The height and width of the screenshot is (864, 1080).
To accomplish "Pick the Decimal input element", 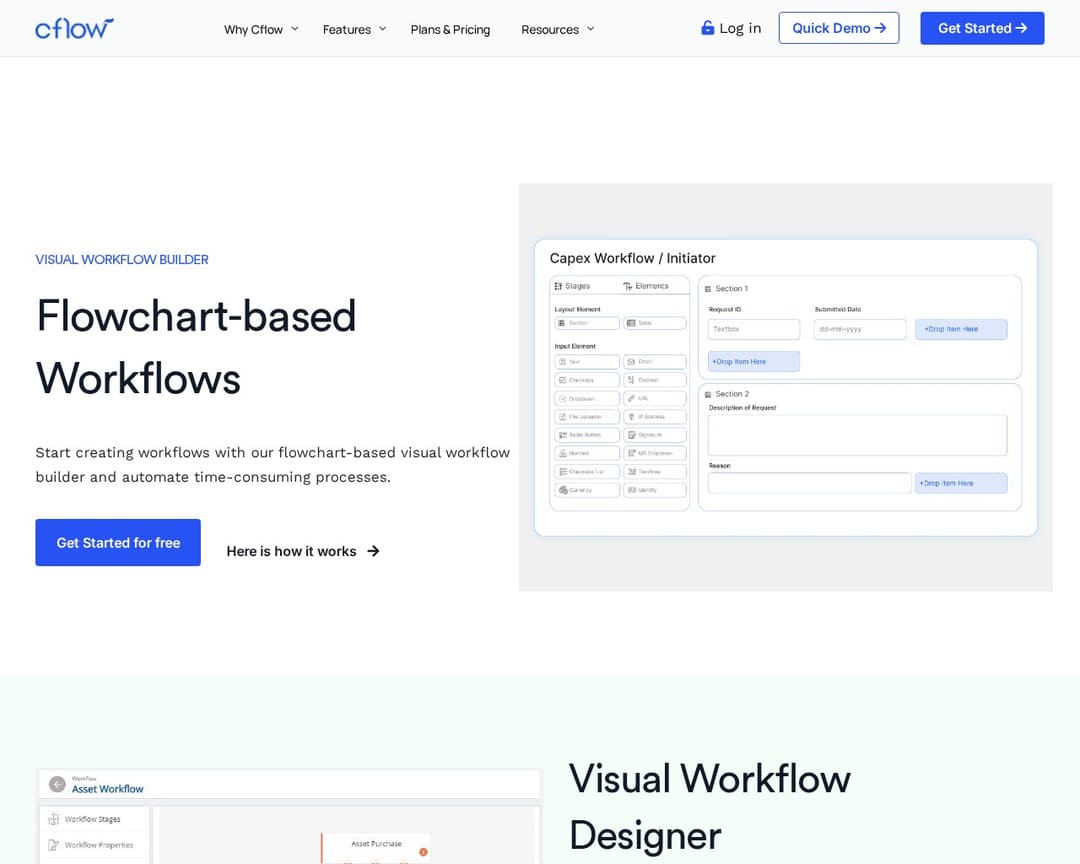I will pos(654,380).
